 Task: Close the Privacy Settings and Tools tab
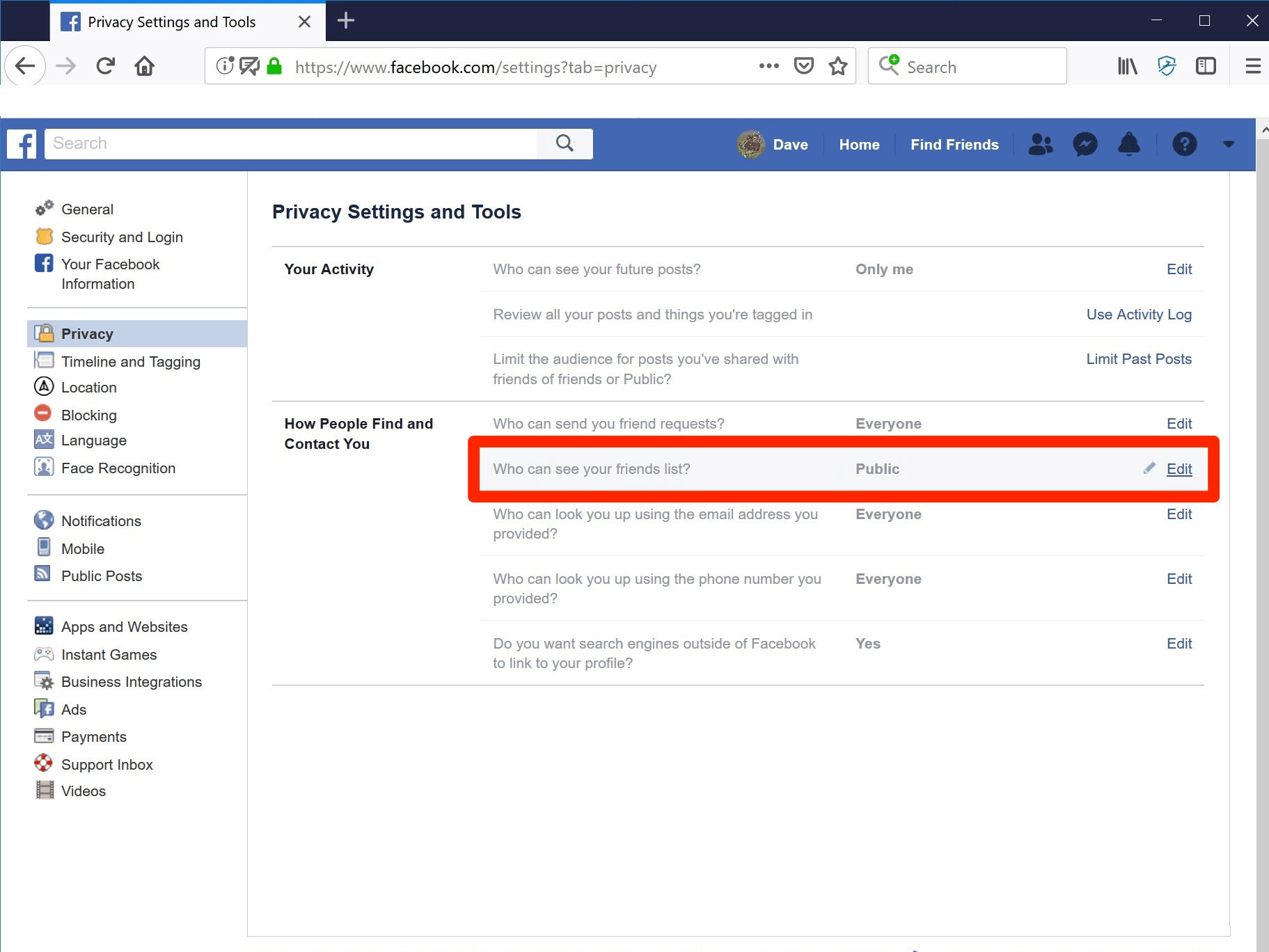(x=304, y=22)
